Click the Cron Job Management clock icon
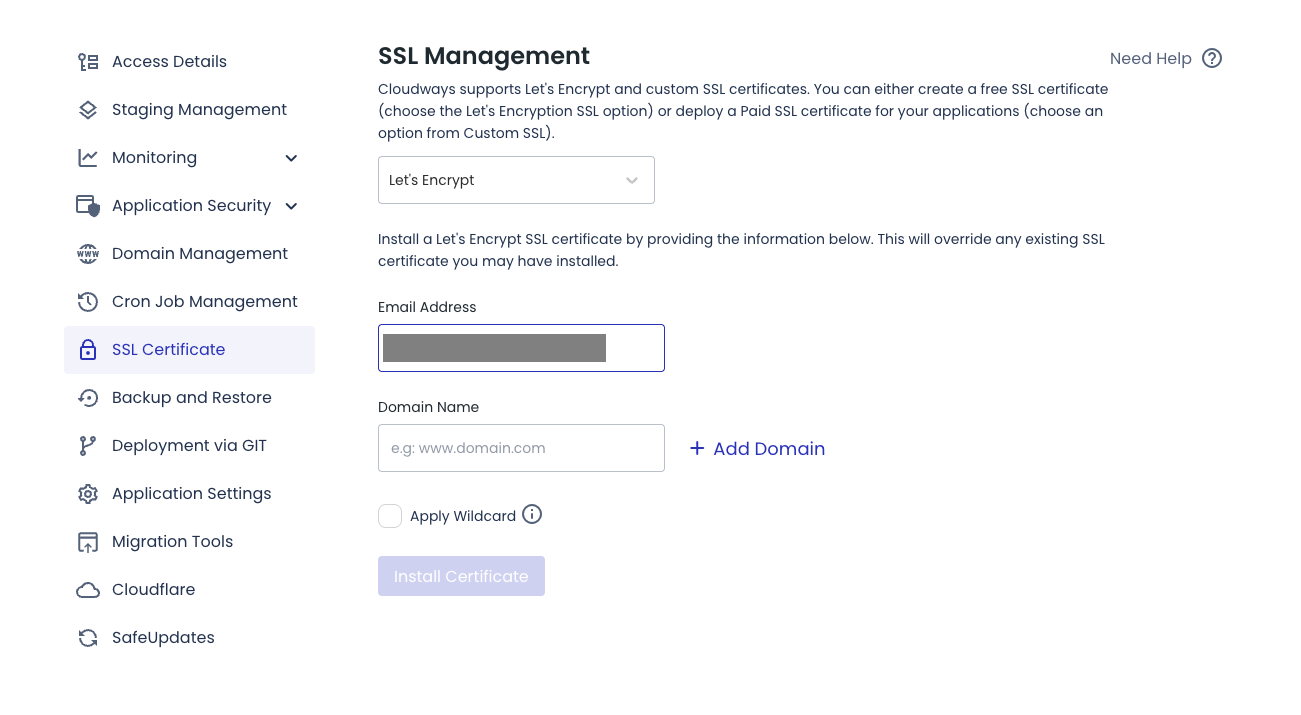The height and width of the screenshot is (715, 1301). pyautogui.click(x=88, y=302)
